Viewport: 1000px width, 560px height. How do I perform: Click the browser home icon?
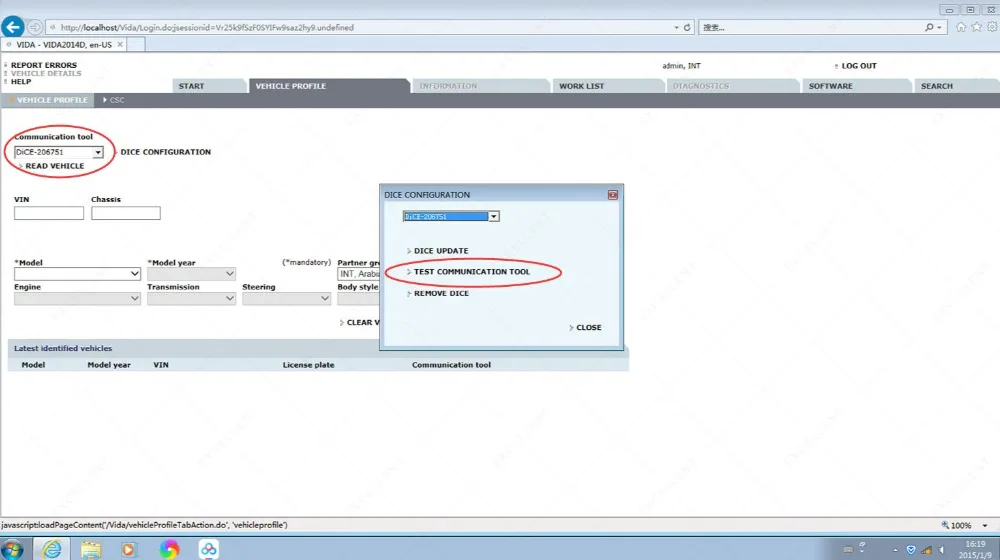pos(960,27)
